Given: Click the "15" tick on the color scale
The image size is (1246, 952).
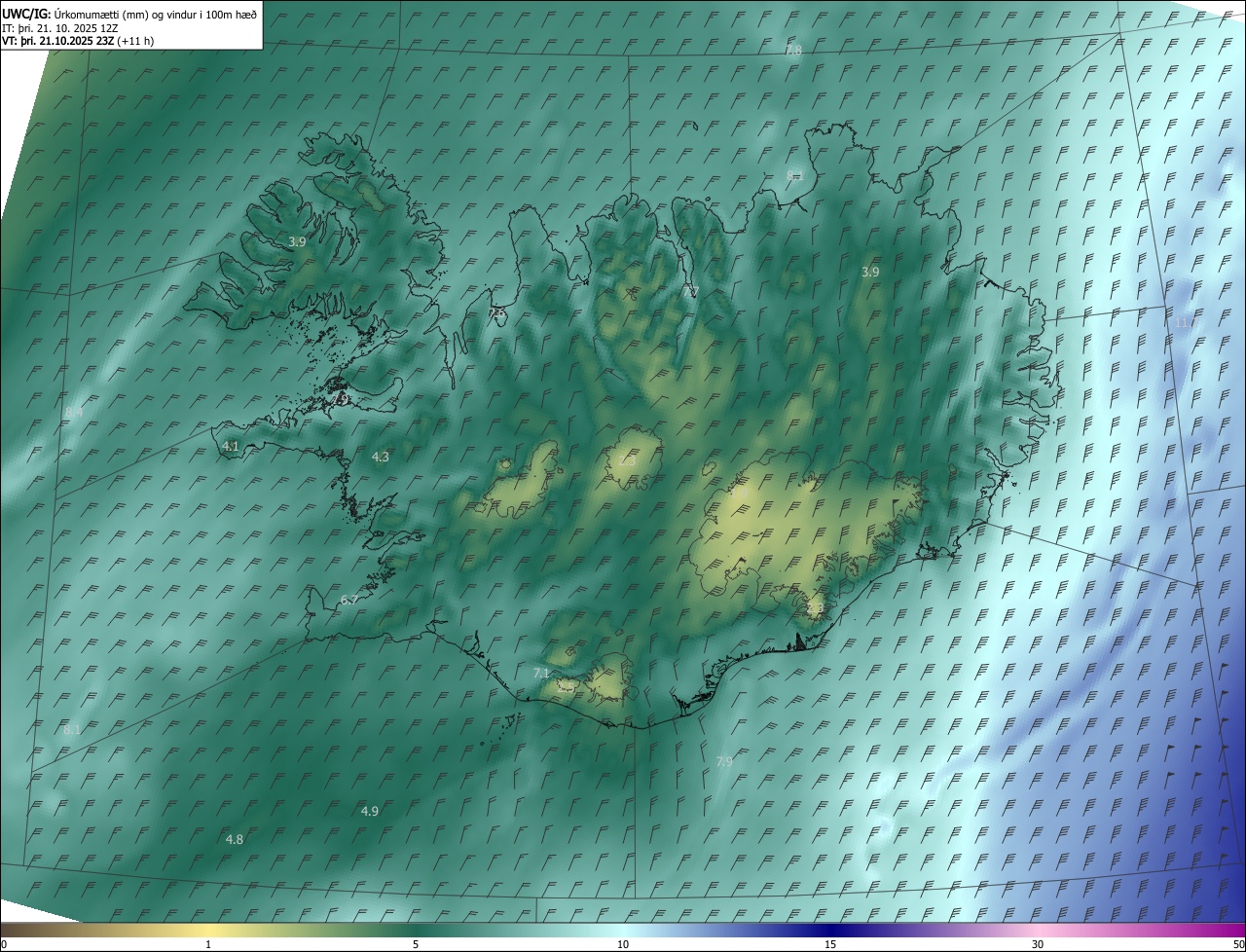Looking at the screenshot, I should tap(830, 944).
